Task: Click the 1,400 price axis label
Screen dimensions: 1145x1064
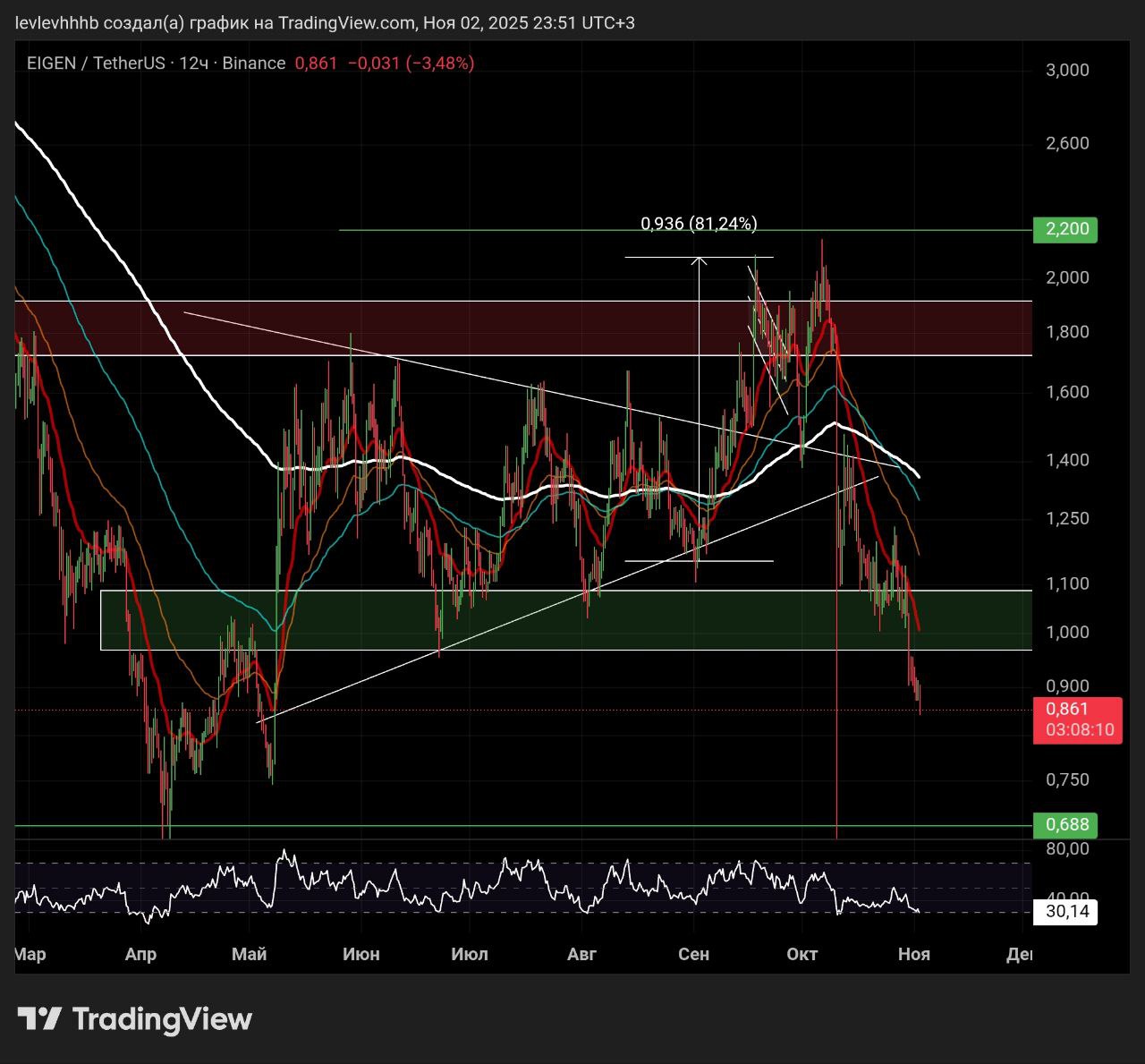Action: pyautogui.click(x=1067, y=460)
